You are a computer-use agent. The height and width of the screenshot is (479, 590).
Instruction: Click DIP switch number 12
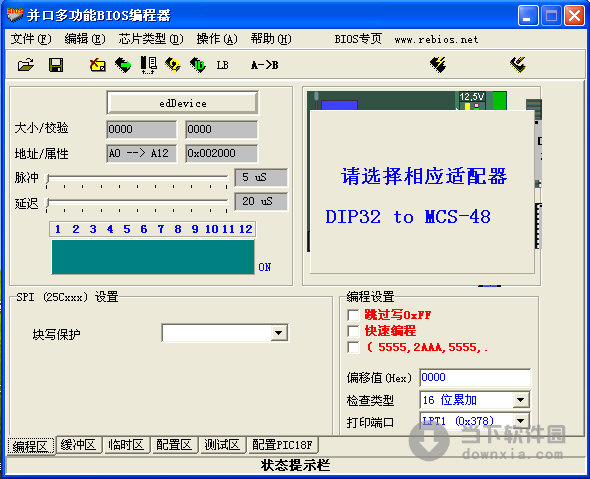(246, 229)
